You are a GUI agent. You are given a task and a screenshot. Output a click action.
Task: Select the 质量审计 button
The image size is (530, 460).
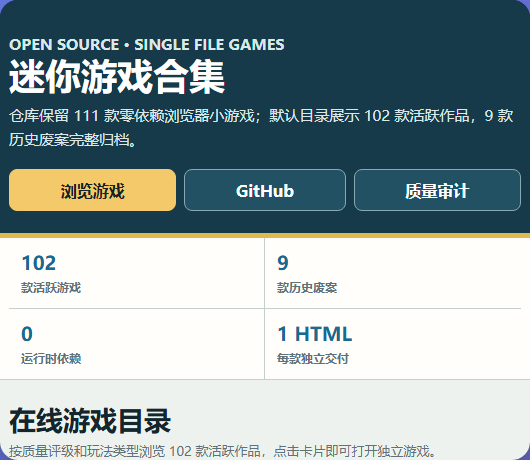(437, 190)
